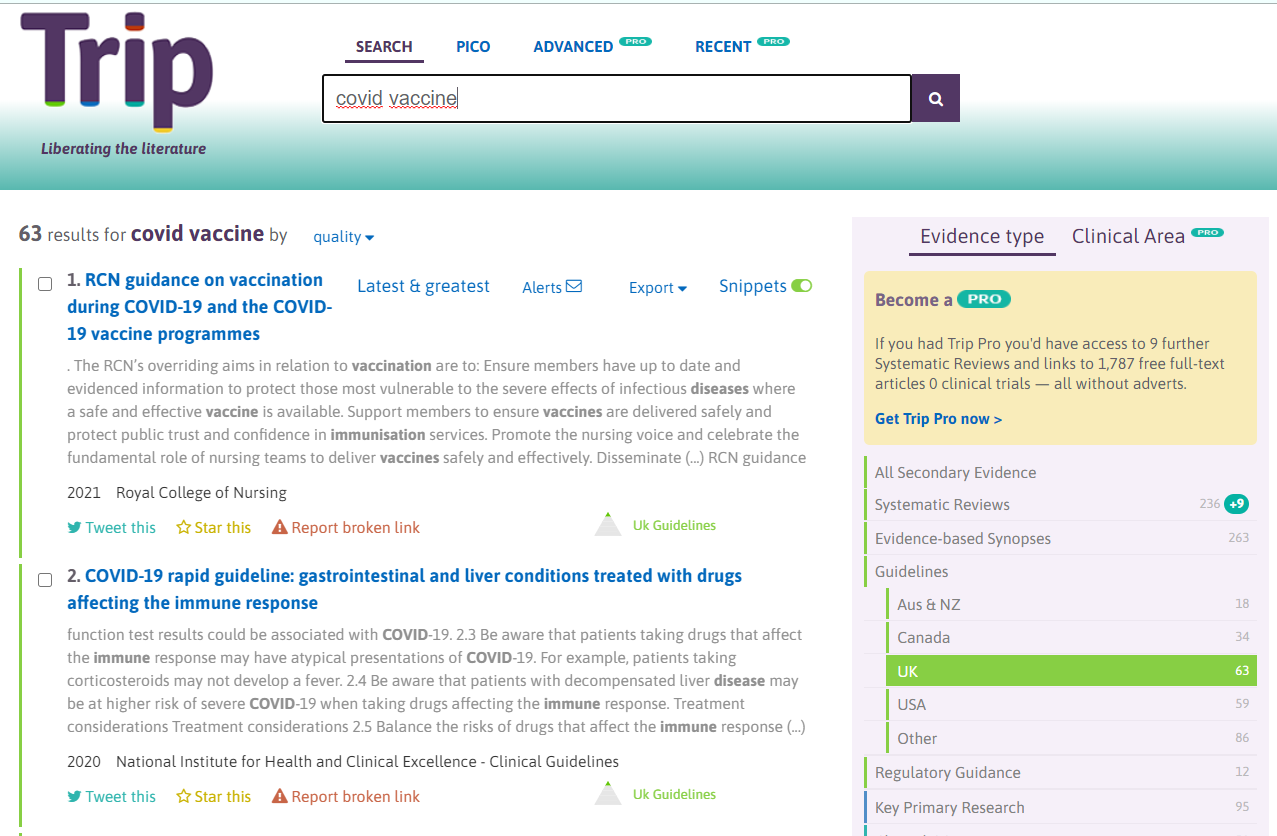Click Get Trip Pro now link
The width and height of the screenshot is (1277, 836).
point(938,419)
